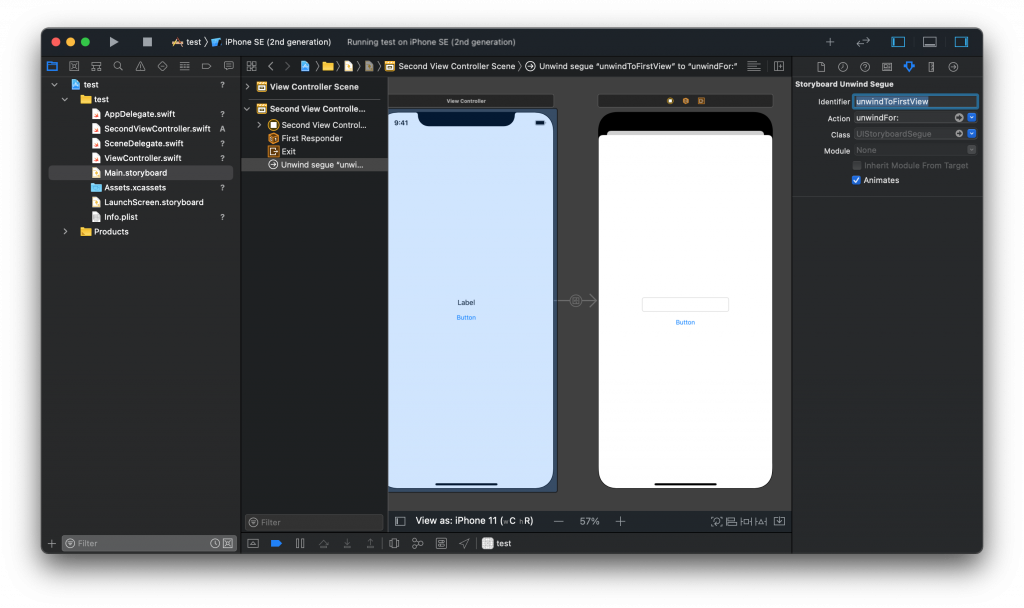Show the Attributes inspector
This screenshot has width=1024, height=608.
[909, 67]
